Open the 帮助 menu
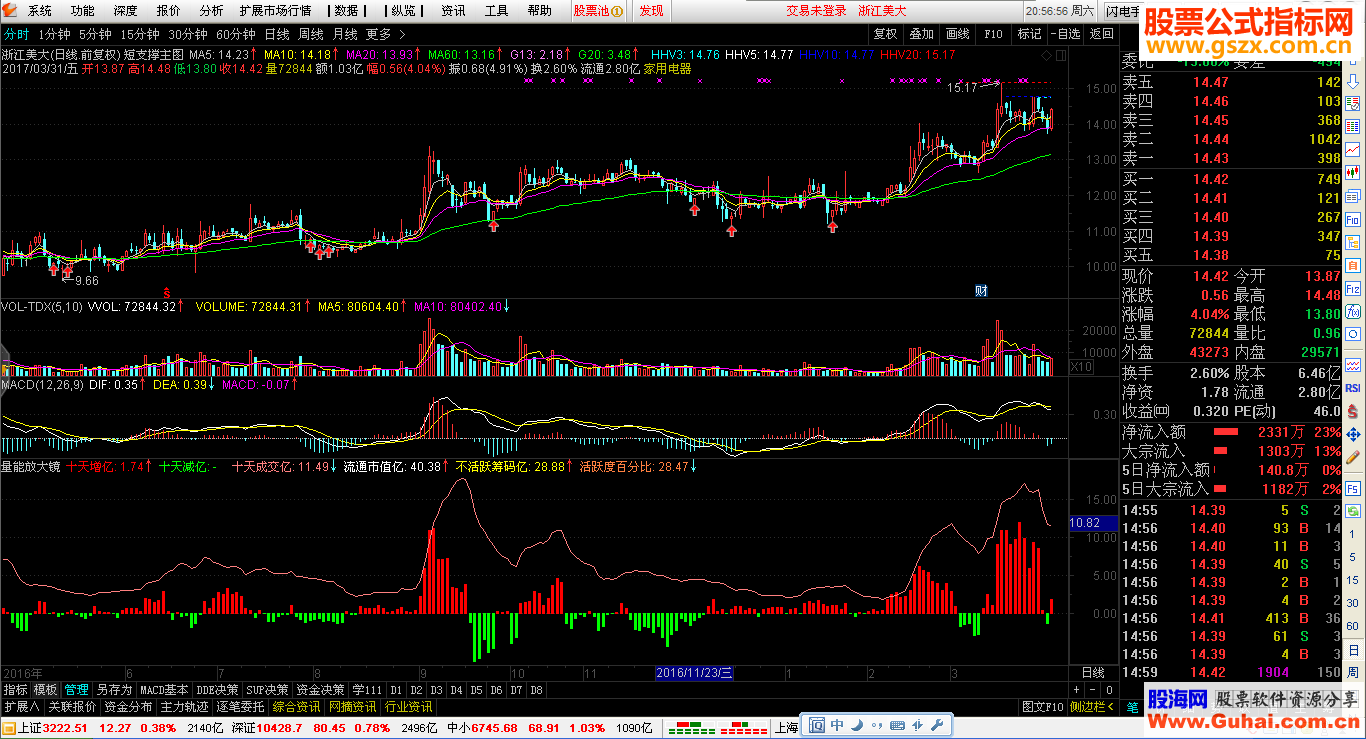The image size is (1366, 739). click(539, 11)
